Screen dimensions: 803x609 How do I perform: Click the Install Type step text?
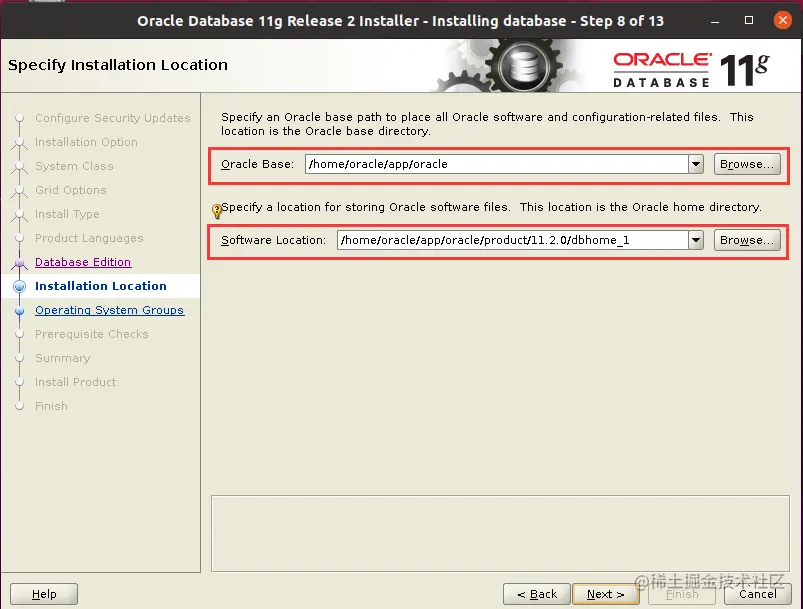point(67,214)
